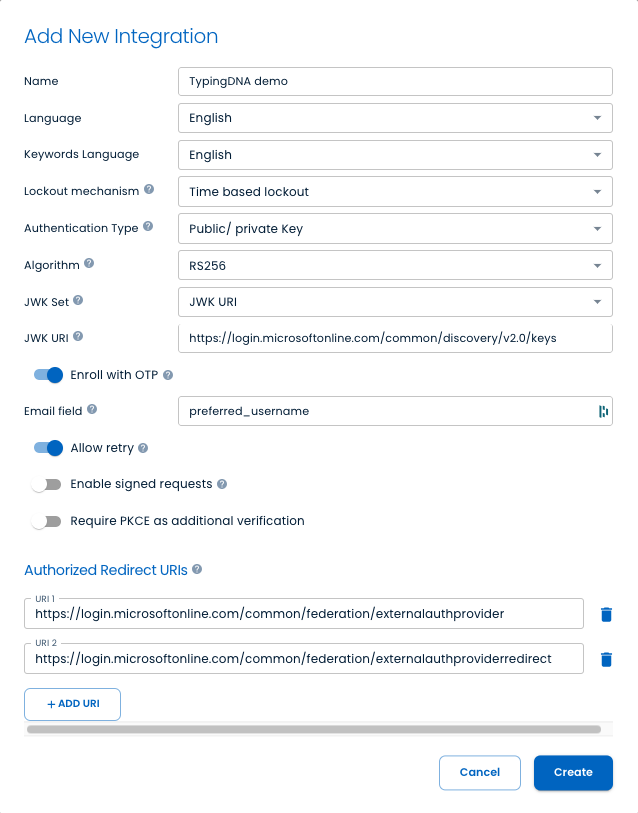Click help icon next to JWK URI label

pos(78,337)
